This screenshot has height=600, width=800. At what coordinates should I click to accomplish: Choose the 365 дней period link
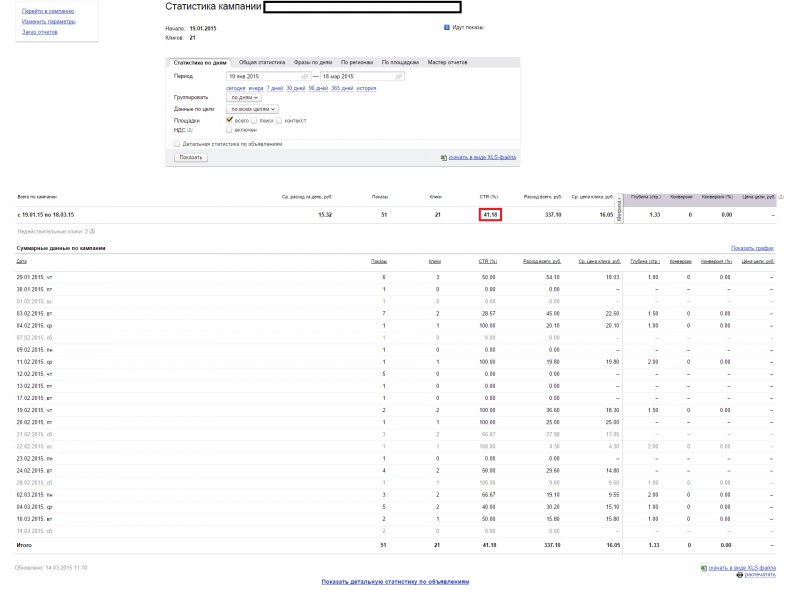pyautogui.click(x=342, y=88)
